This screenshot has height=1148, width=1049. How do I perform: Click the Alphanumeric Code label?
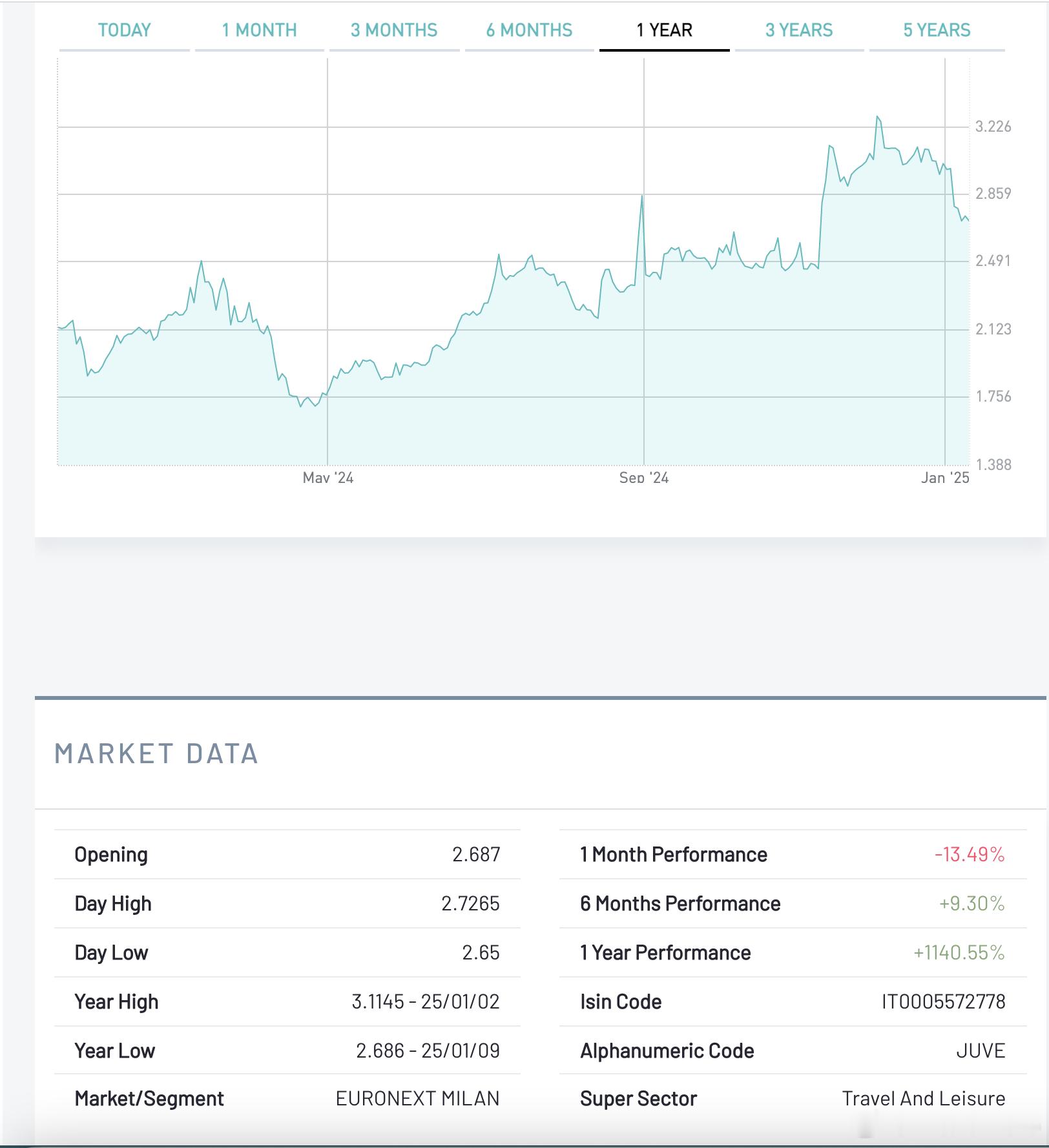click(667, 1051)
